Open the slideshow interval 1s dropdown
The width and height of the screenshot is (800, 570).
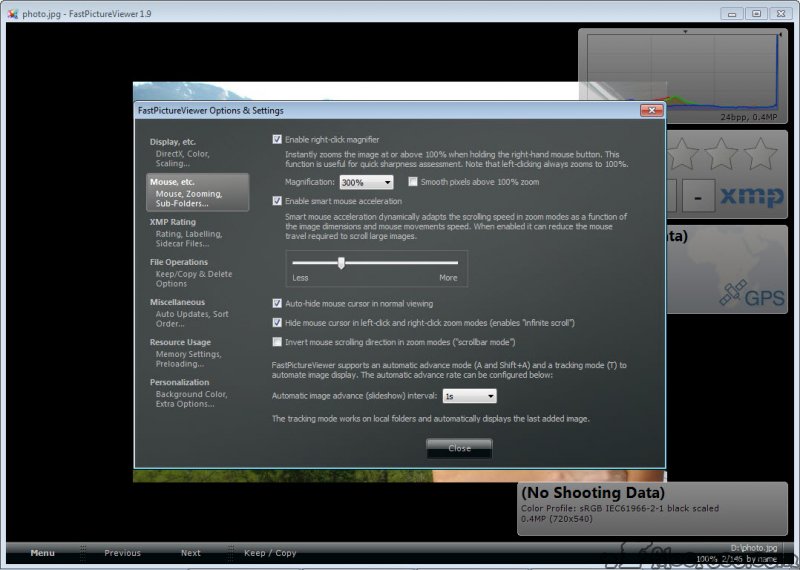tap(469, 396)
